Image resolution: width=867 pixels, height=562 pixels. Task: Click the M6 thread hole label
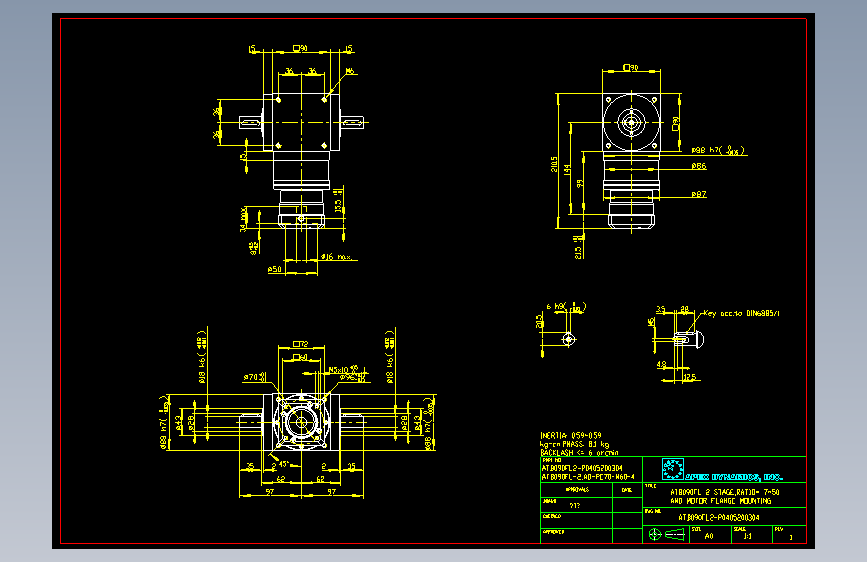click(349, 71)
